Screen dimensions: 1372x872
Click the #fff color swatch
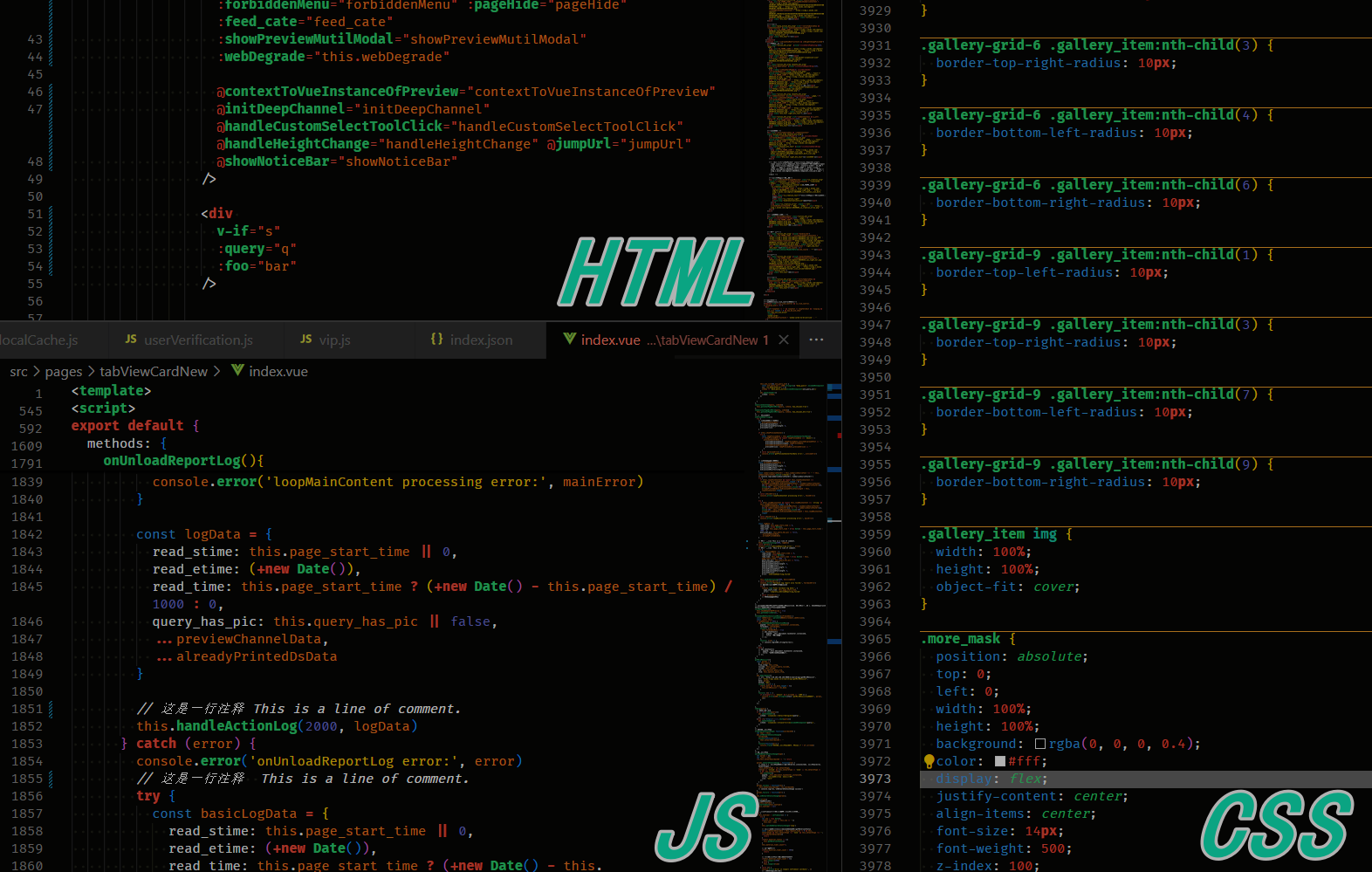pos(1000,761)
